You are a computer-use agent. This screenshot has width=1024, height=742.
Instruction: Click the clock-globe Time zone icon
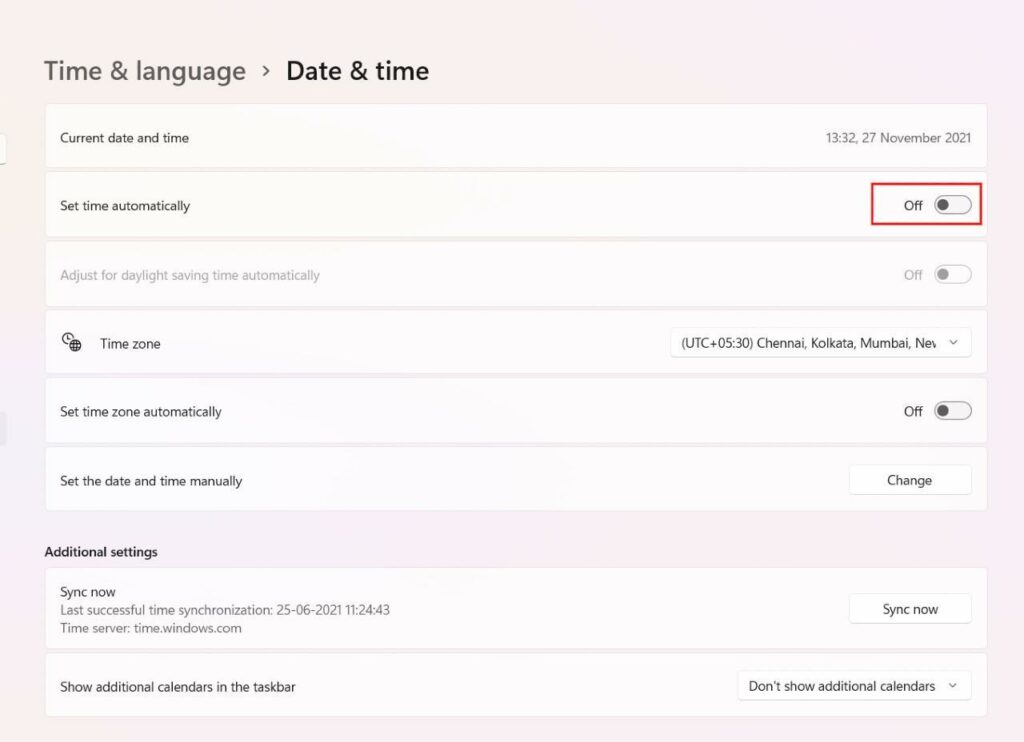[x=72, y=343]
